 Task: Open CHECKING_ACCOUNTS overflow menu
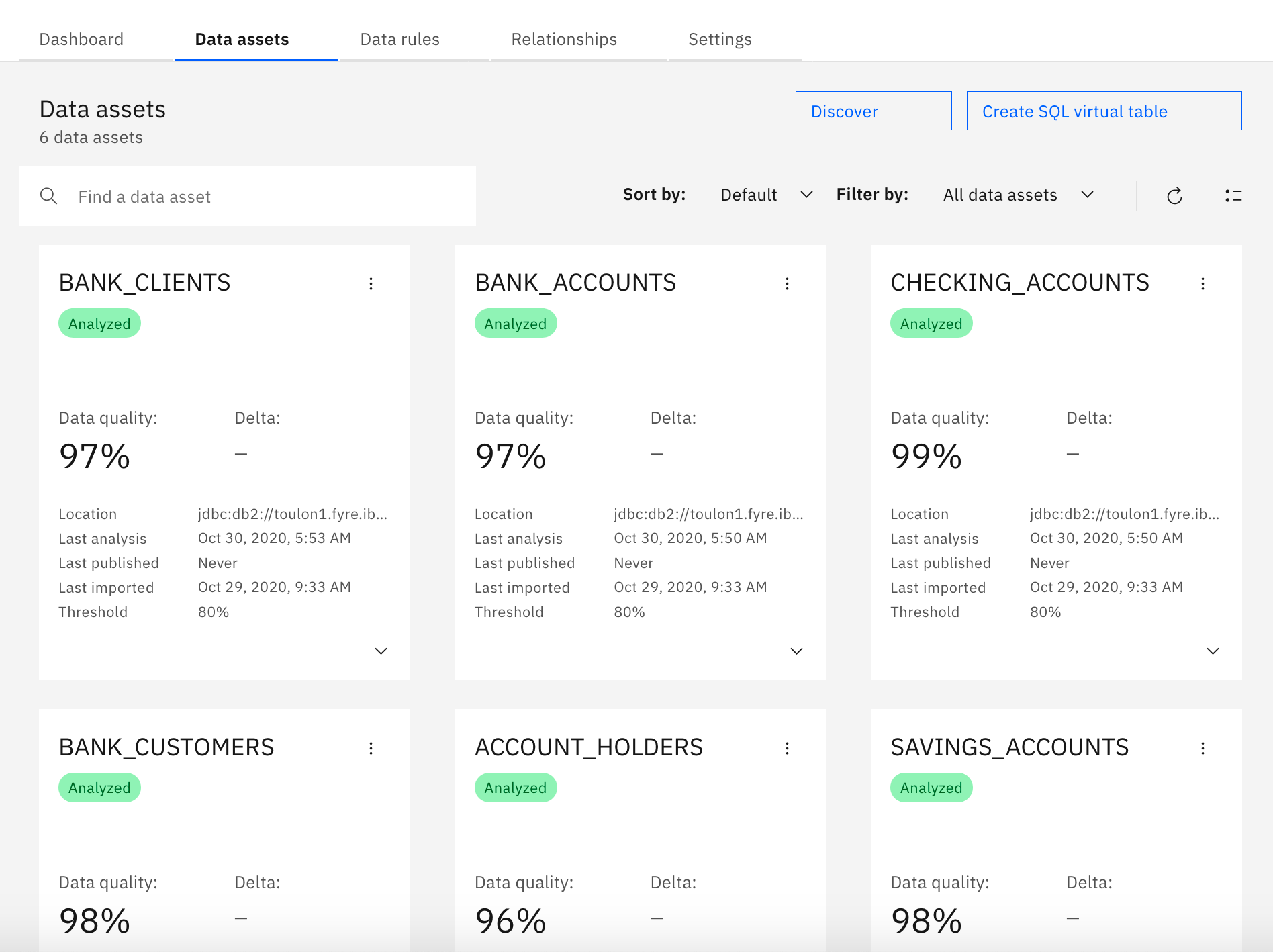pyautogui.click(x=1203, y=283)
